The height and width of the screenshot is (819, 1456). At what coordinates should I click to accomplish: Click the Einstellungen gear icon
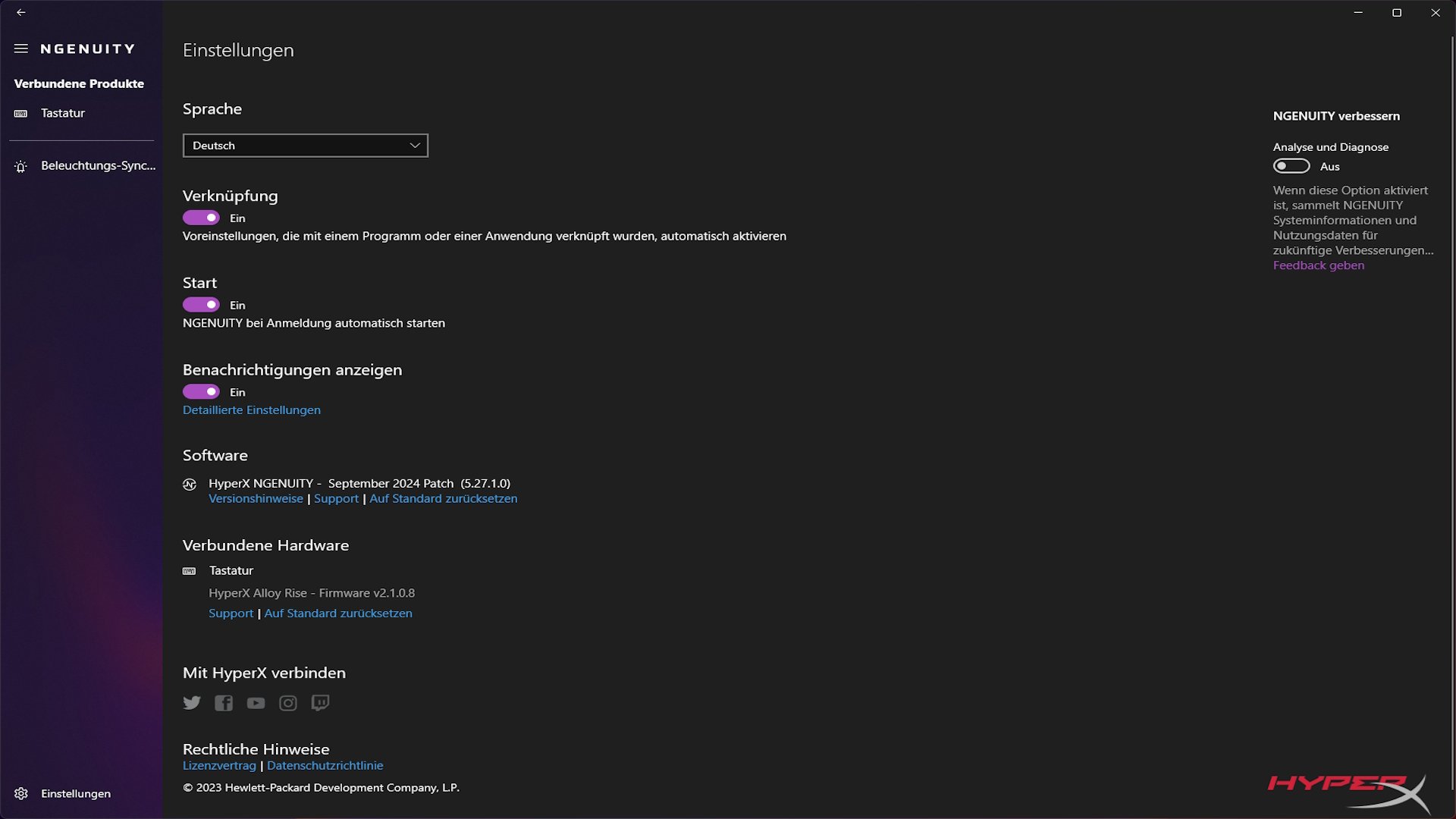click(x=21, y=793)
